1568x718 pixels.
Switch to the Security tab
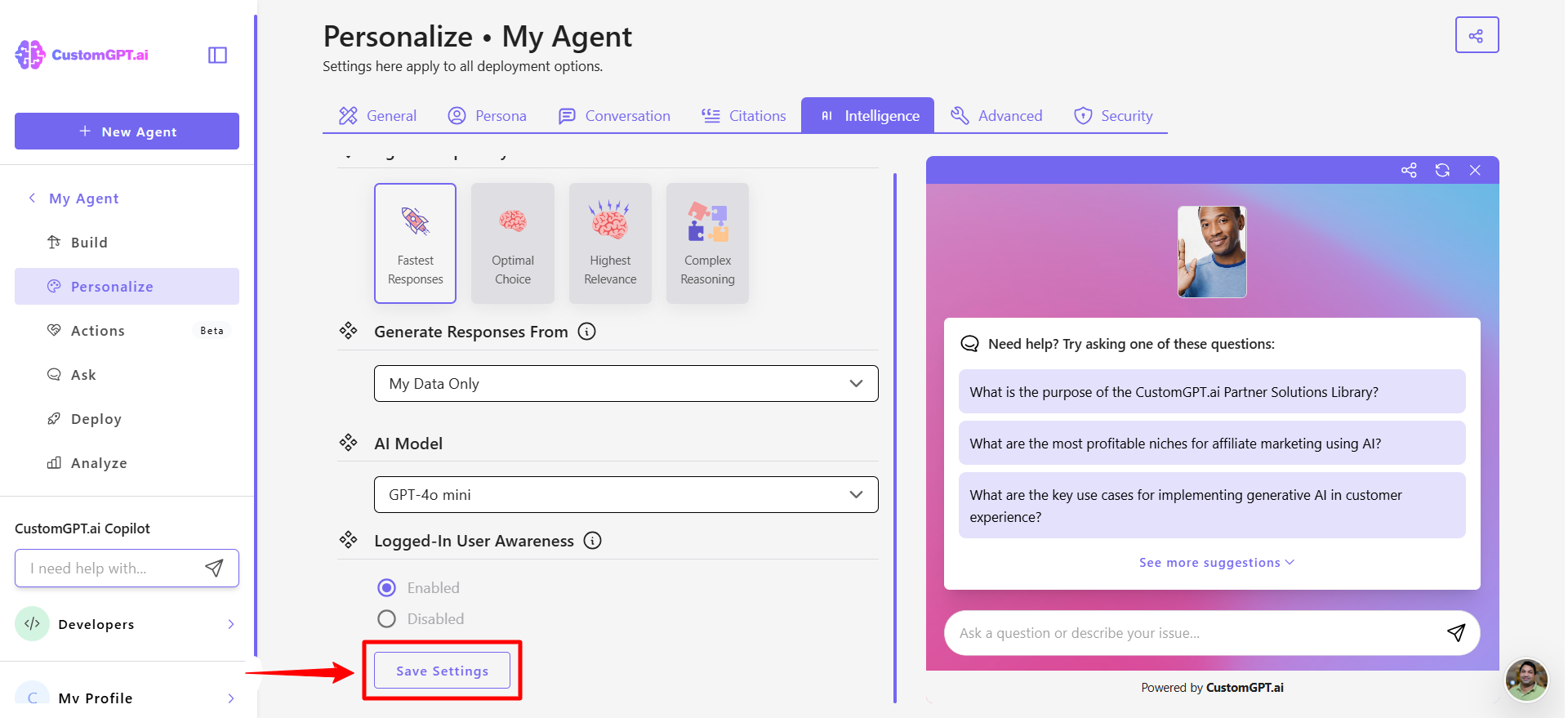pyautogui.click(x=1112, y=116)
